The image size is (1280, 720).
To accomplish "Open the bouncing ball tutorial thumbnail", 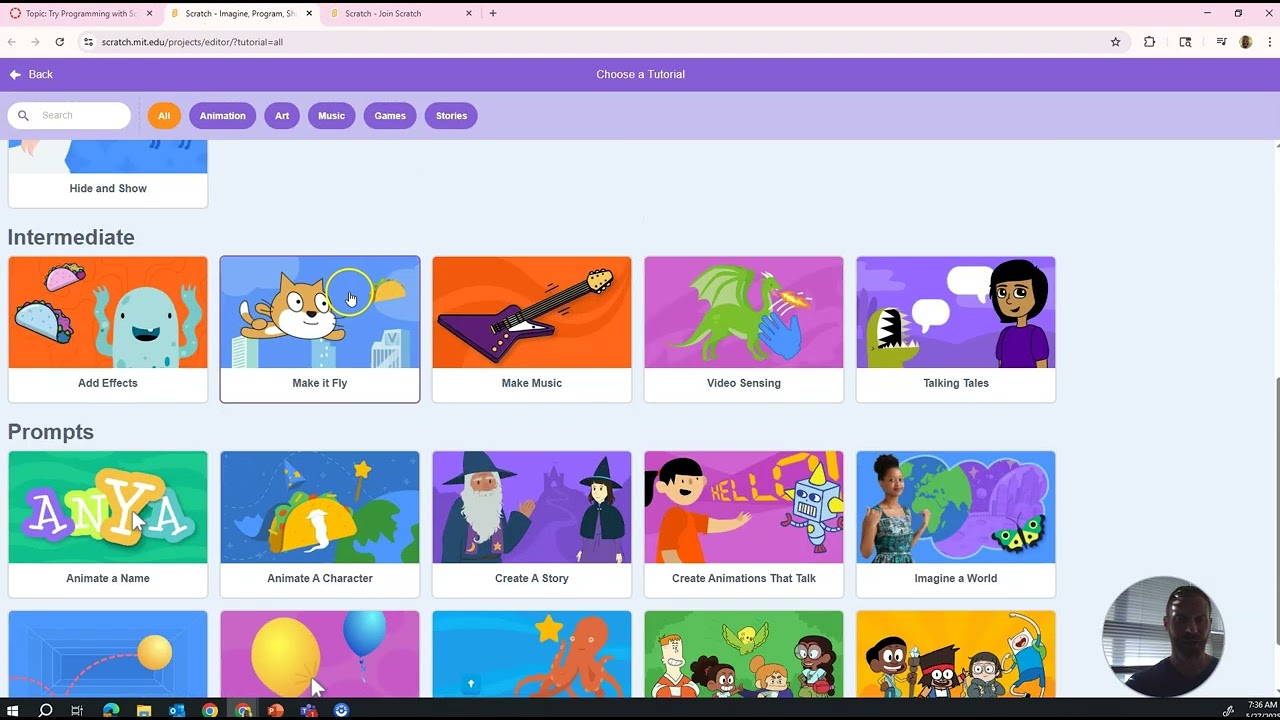I will (x=108, y=654).
